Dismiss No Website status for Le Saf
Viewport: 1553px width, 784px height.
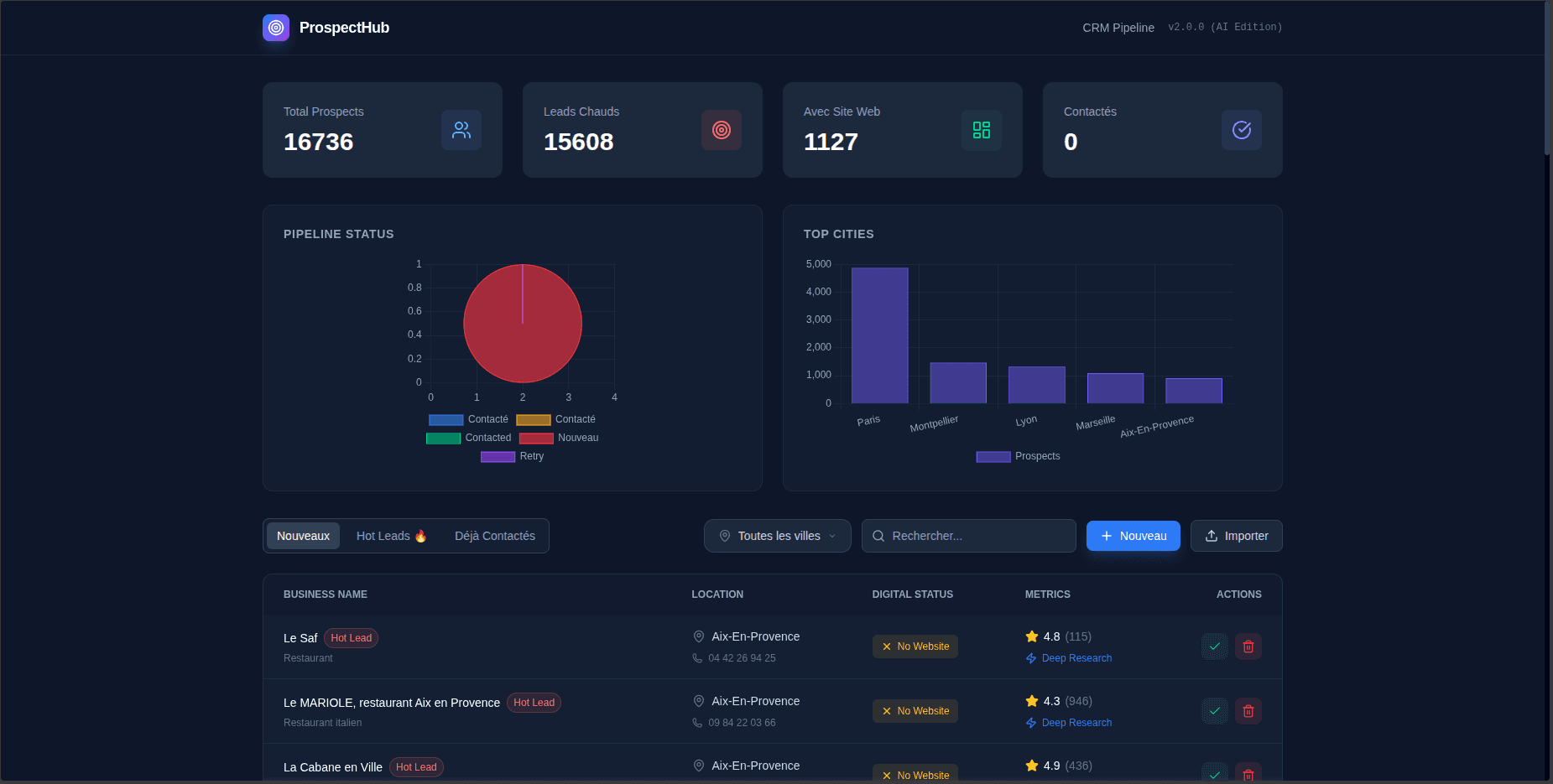886,646
